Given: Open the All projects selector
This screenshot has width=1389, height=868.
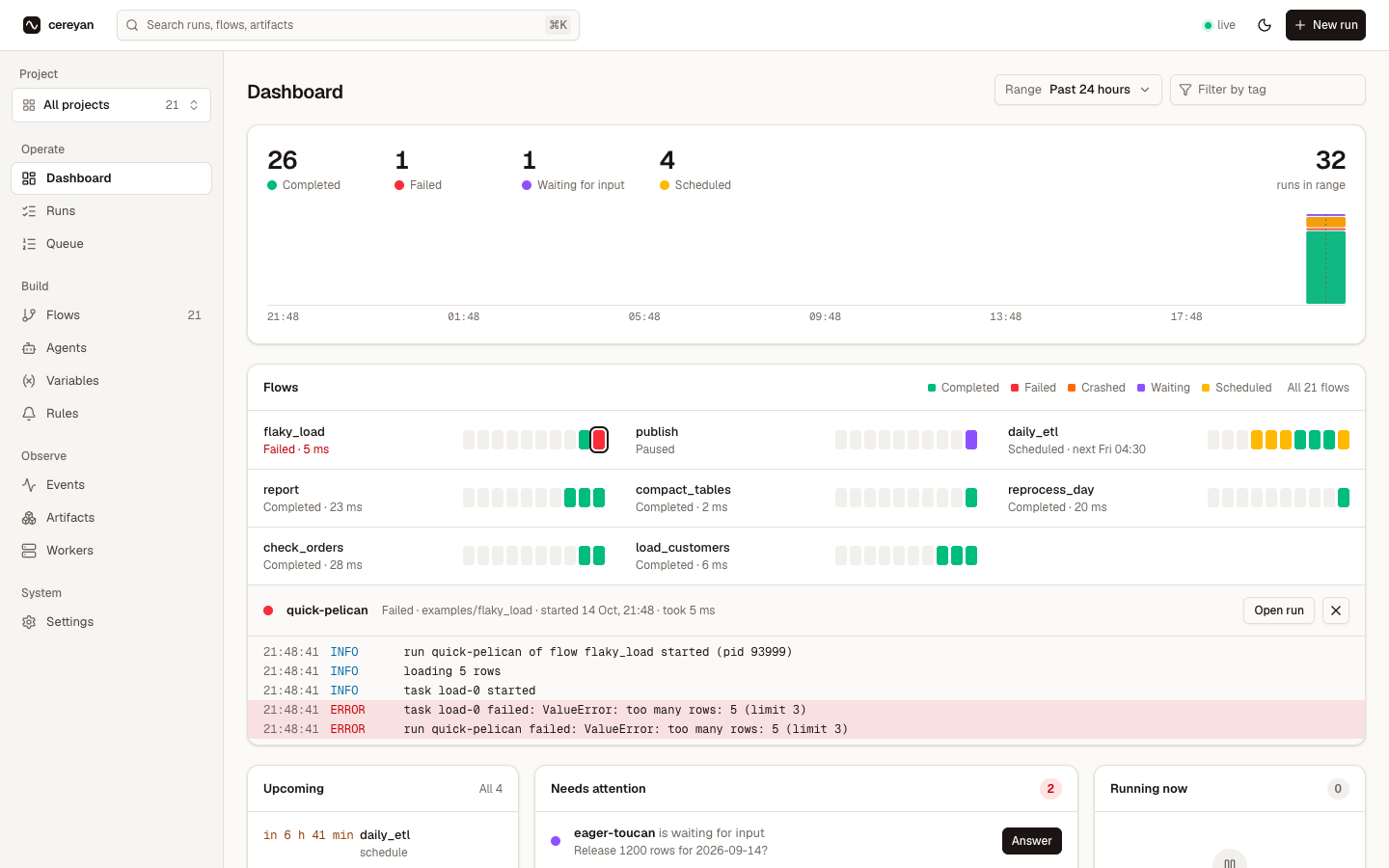Looking at the screenshot, I should pyautogui.click(x=111, y=105).
